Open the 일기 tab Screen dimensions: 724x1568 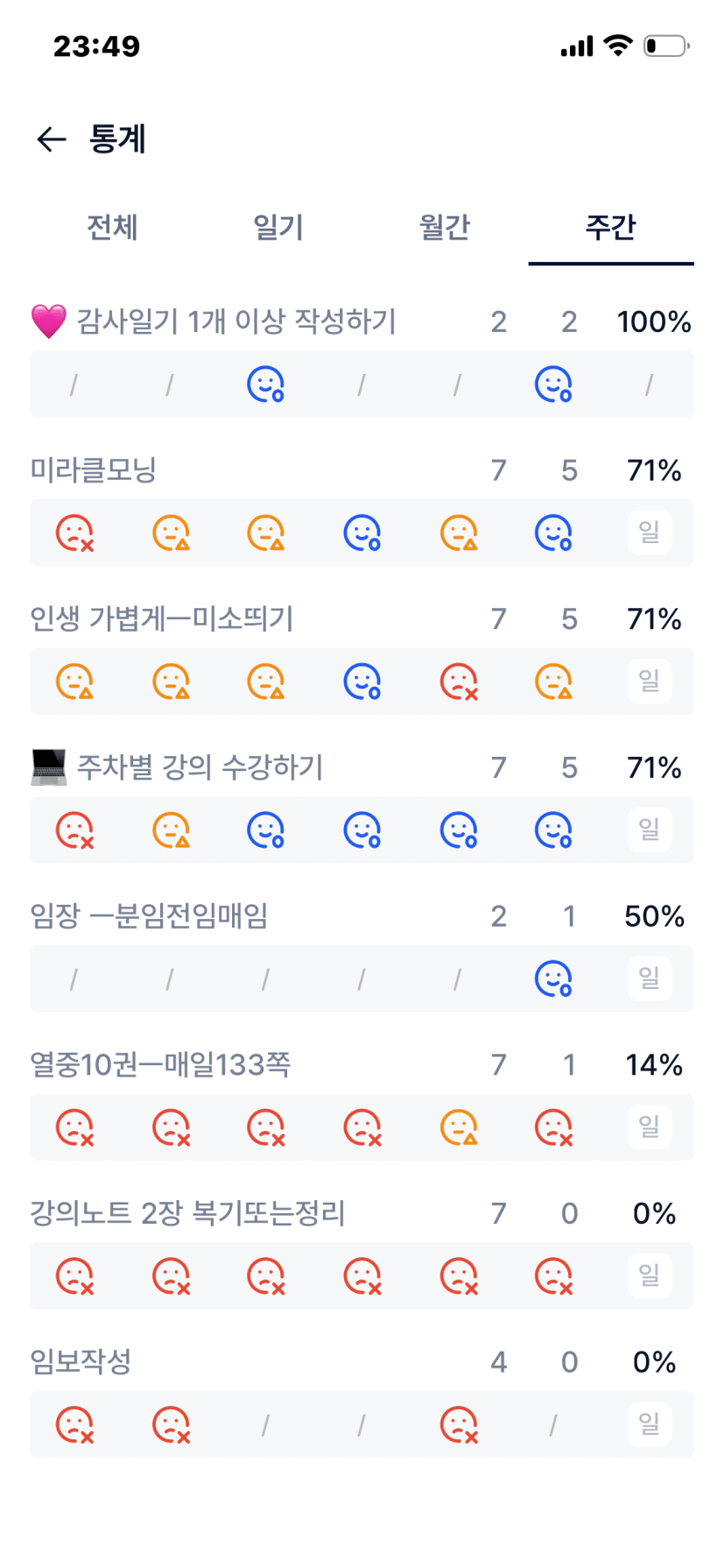tap(278, 228)
